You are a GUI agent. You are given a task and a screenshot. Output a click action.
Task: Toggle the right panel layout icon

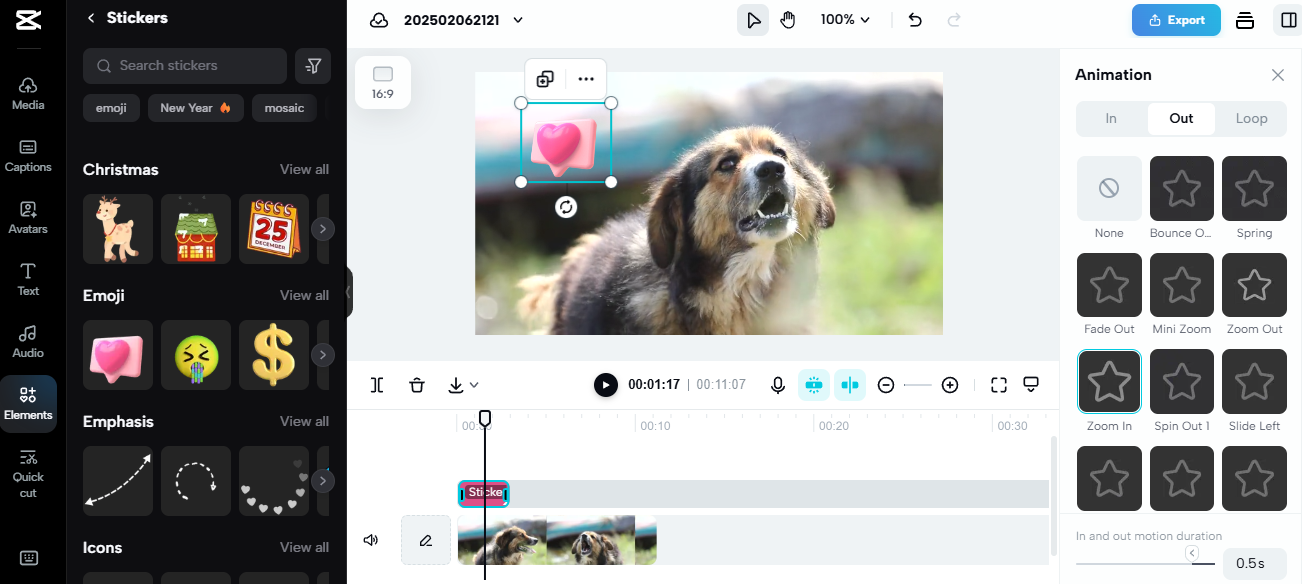point(1287,20)
